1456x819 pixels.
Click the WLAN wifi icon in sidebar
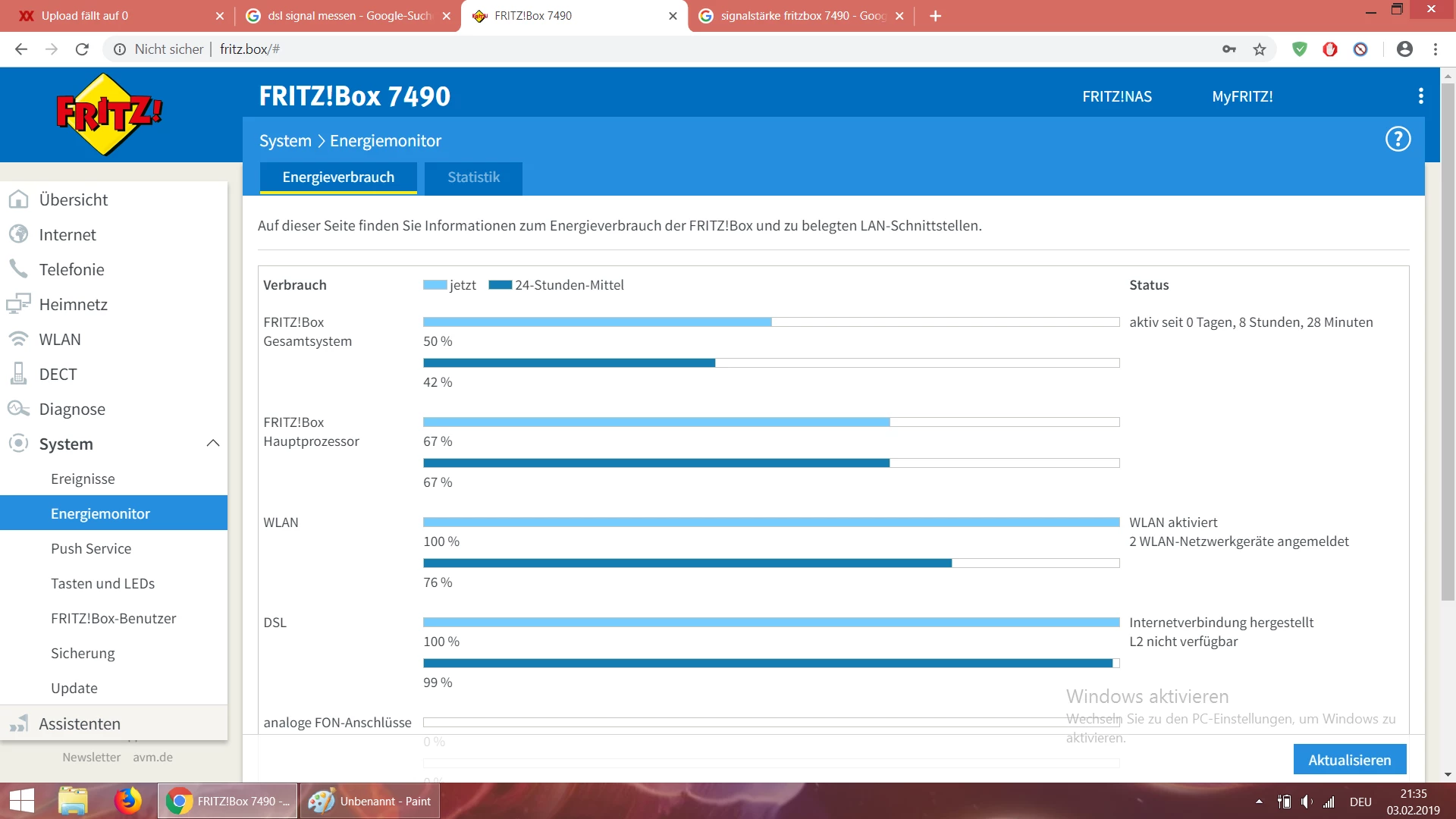pos(18,339)
